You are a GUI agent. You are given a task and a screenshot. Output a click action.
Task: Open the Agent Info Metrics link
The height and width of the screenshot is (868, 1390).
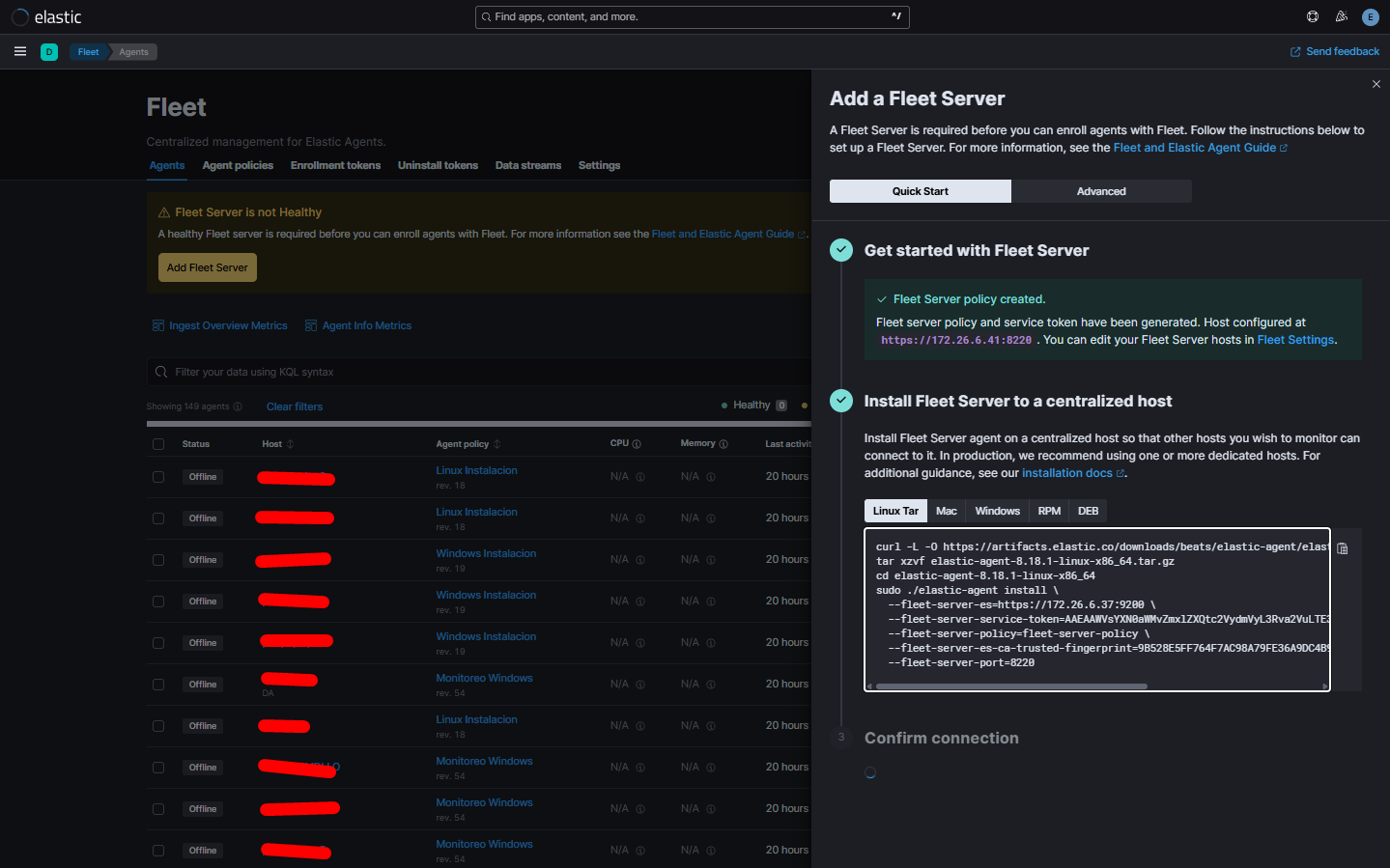[x=358, y=326]
